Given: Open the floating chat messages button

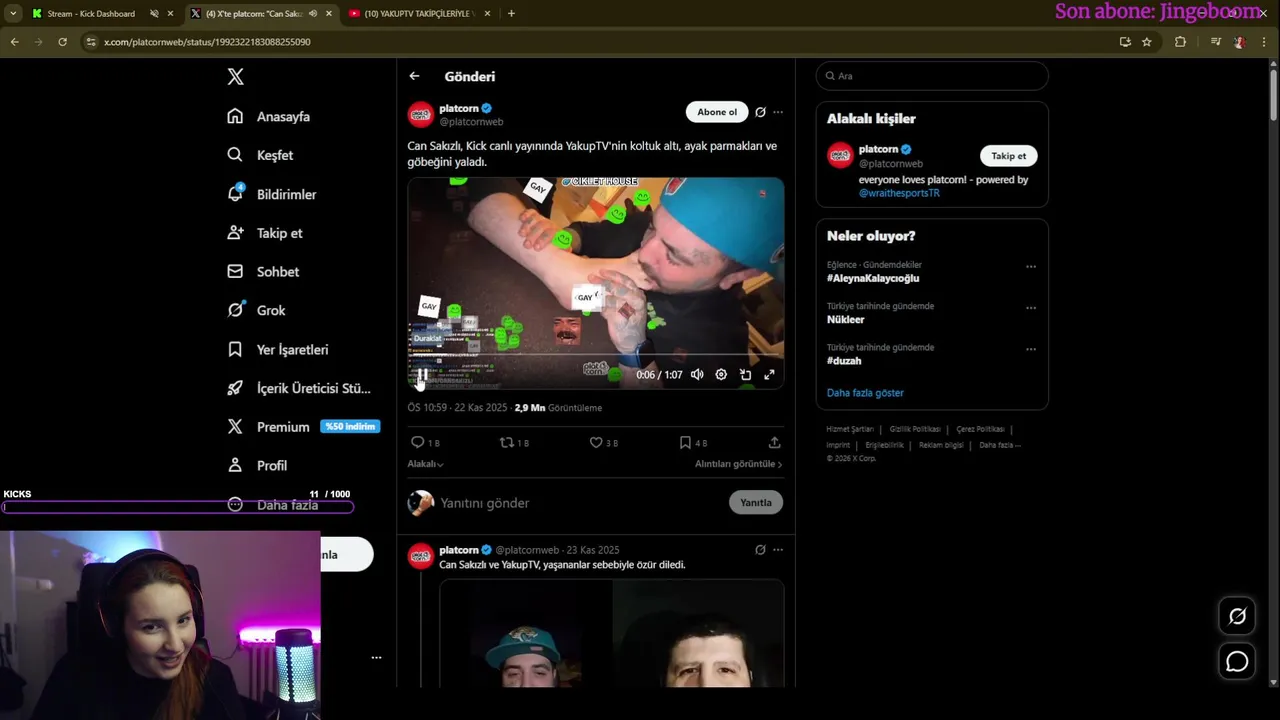Looking at the screenshot, I should pyautogui.click(x=1237, y=662).
